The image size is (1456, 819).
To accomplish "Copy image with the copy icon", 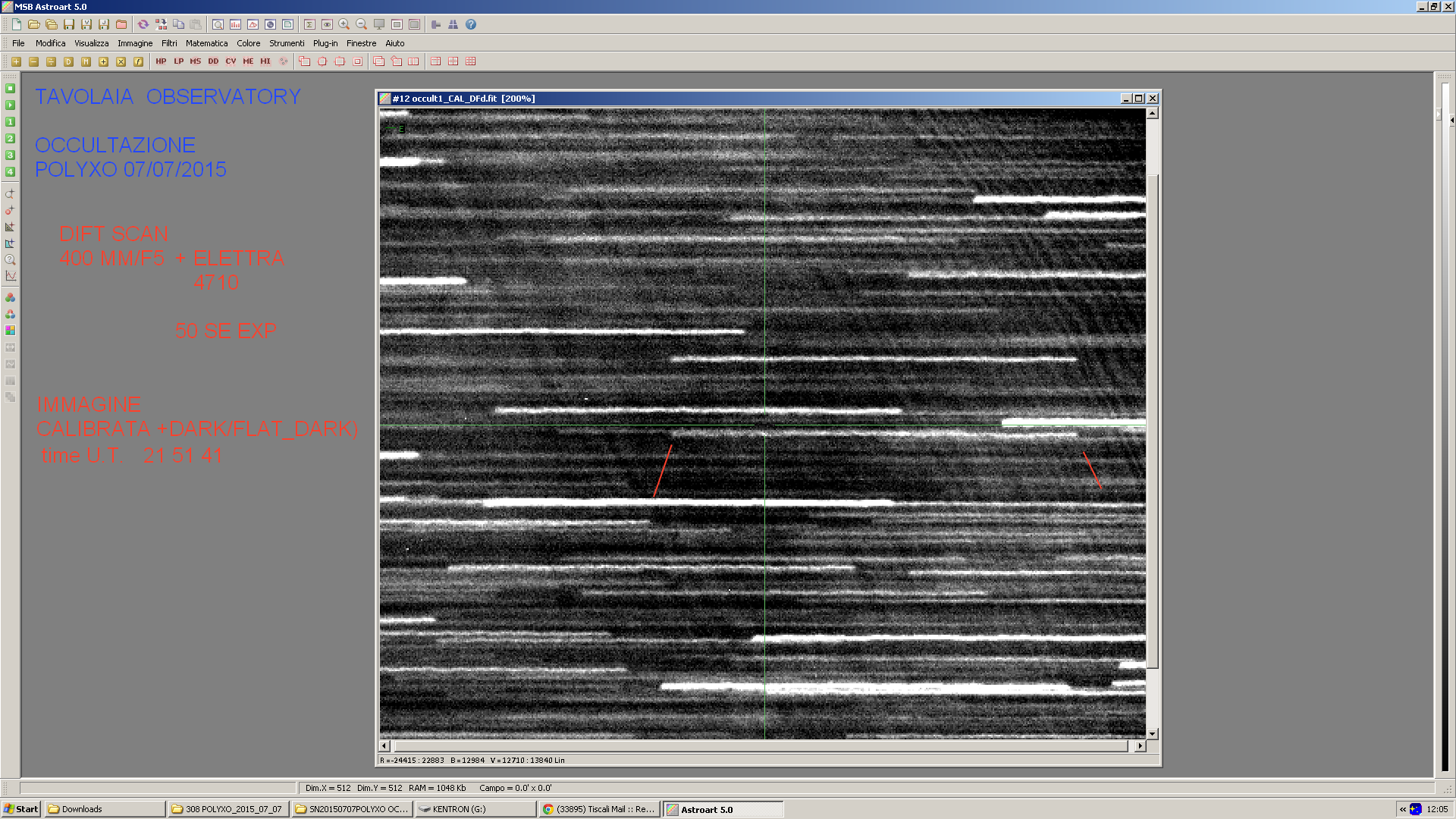I will (x=178, y=24).
